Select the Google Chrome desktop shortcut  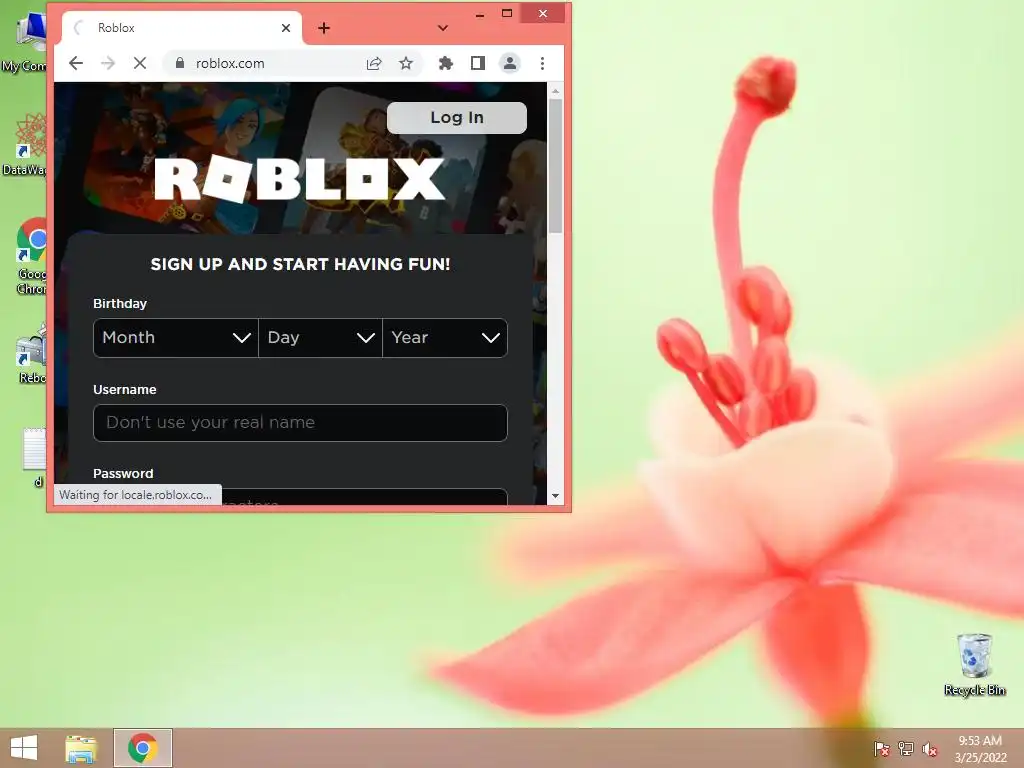coord(31,257)
